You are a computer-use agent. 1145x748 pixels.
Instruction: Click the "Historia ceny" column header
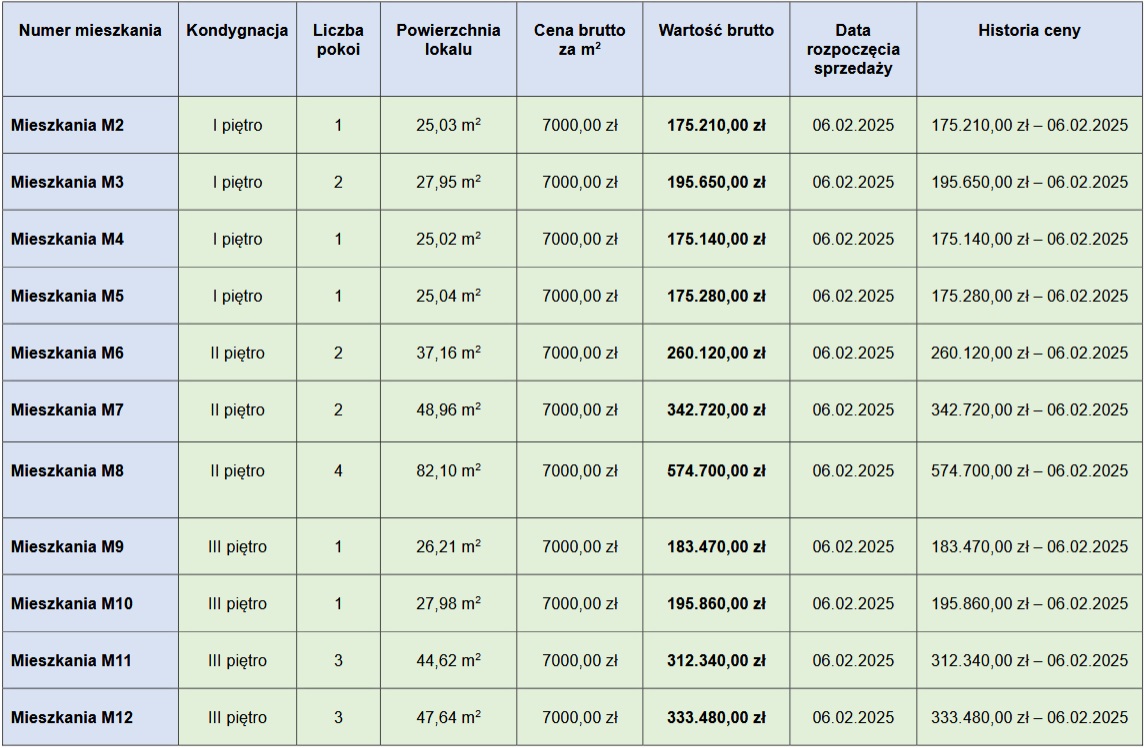[x=1029, y=31]
